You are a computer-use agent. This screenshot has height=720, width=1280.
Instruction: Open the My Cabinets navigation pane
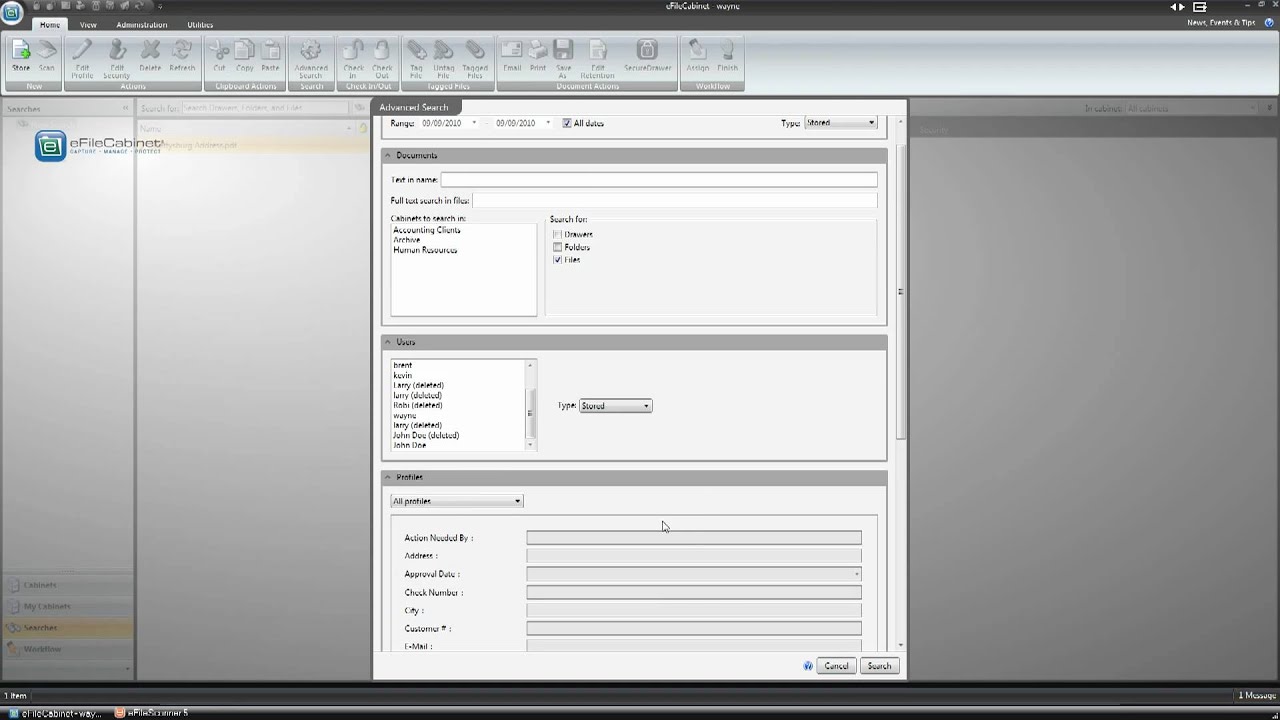[67, 606]
